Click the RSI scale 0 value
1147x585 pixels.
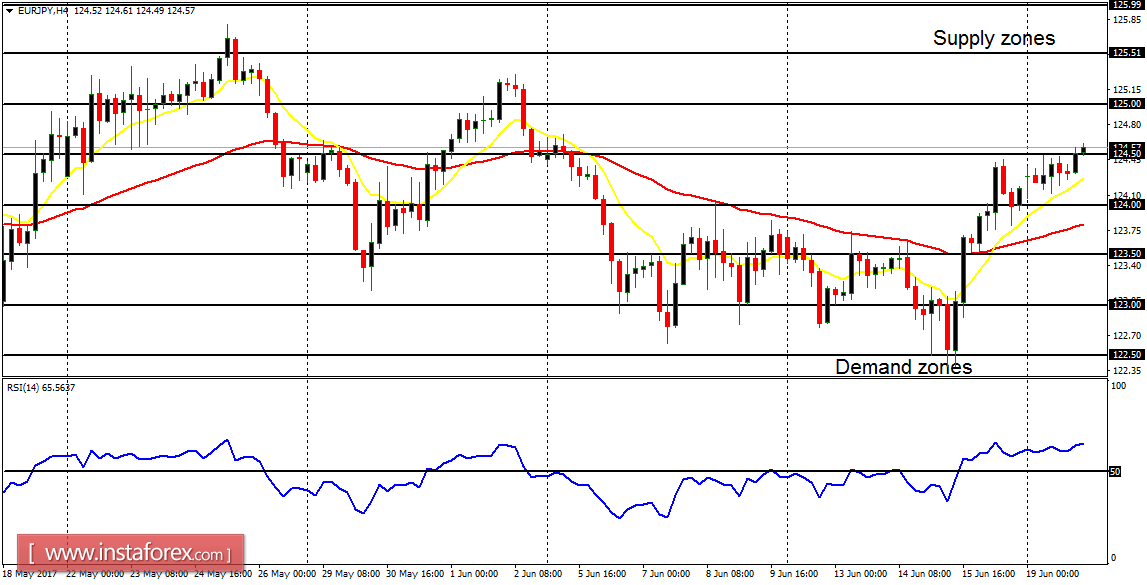coord(1114,558)
